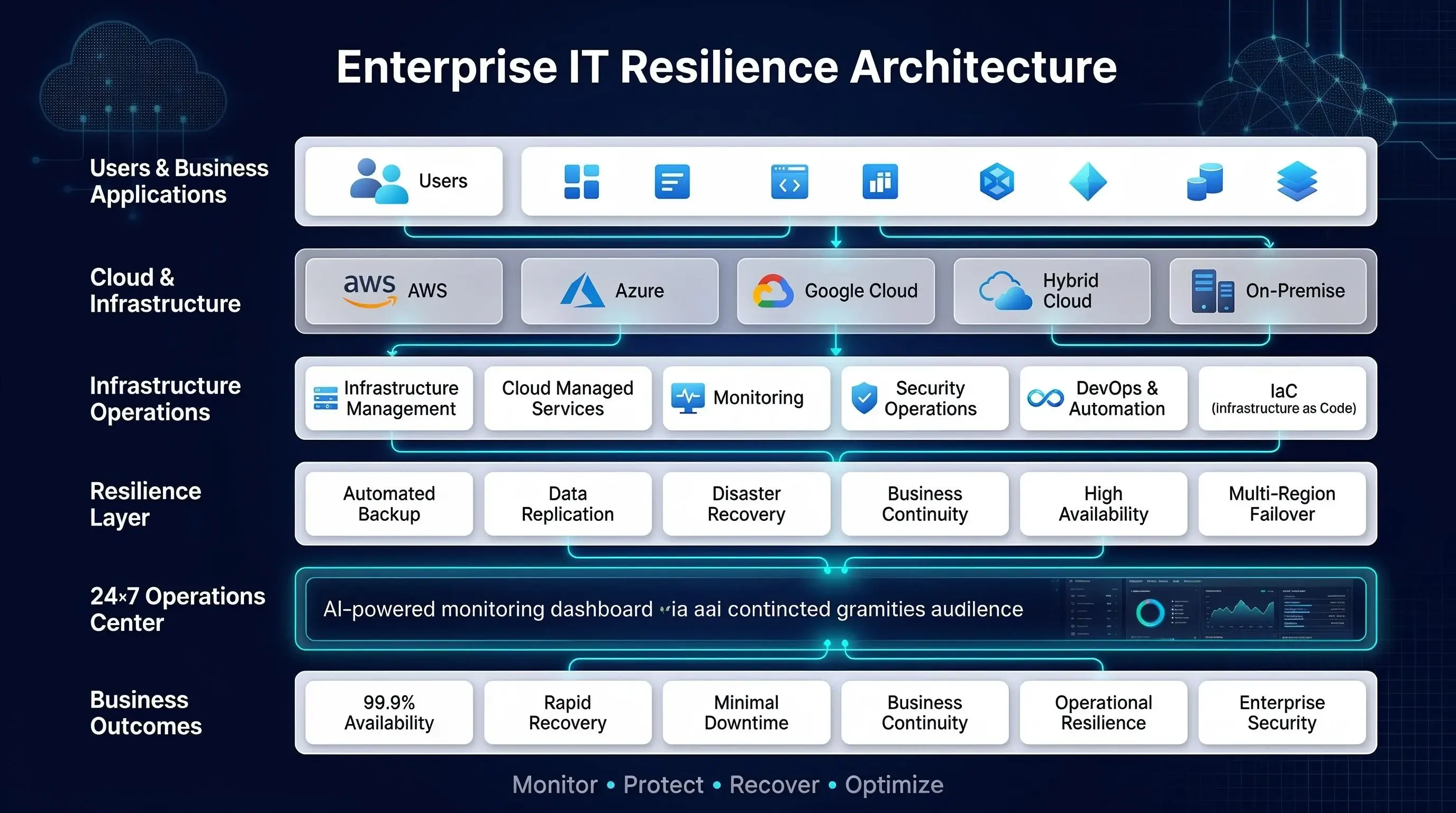
Task: Click the 99.9% Availability outcome
Action: [389, 712]
